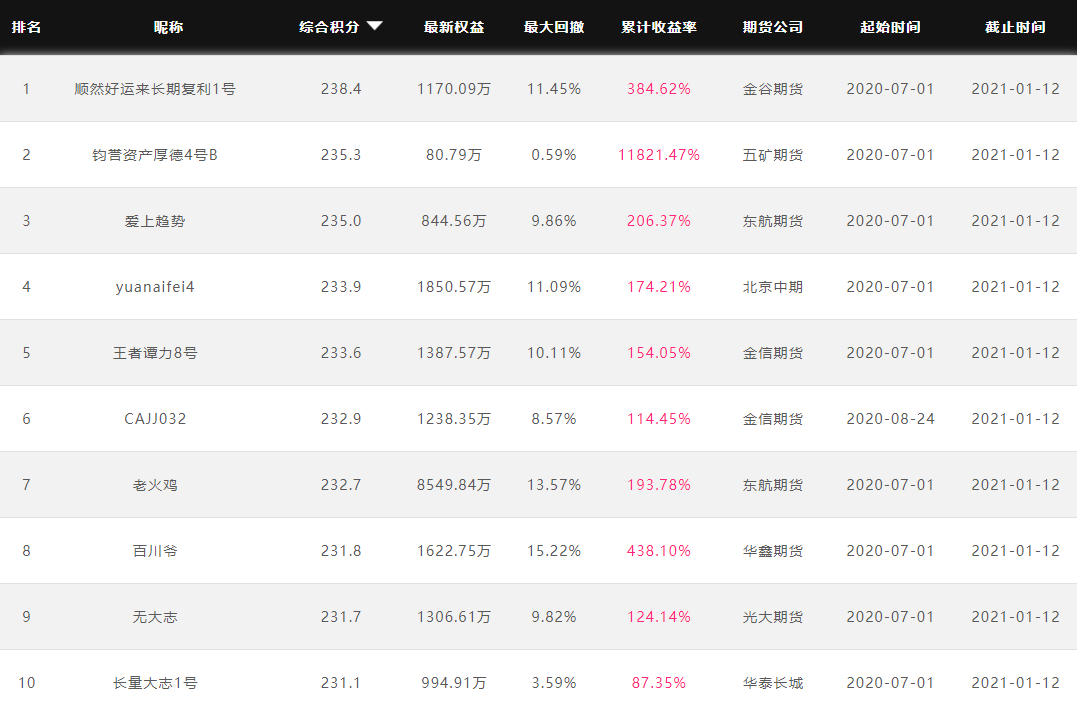This screenshot has height=711, width=1077.
Task: Click score value 235.0
Action: pyautogui.click(x=341, y=221)
